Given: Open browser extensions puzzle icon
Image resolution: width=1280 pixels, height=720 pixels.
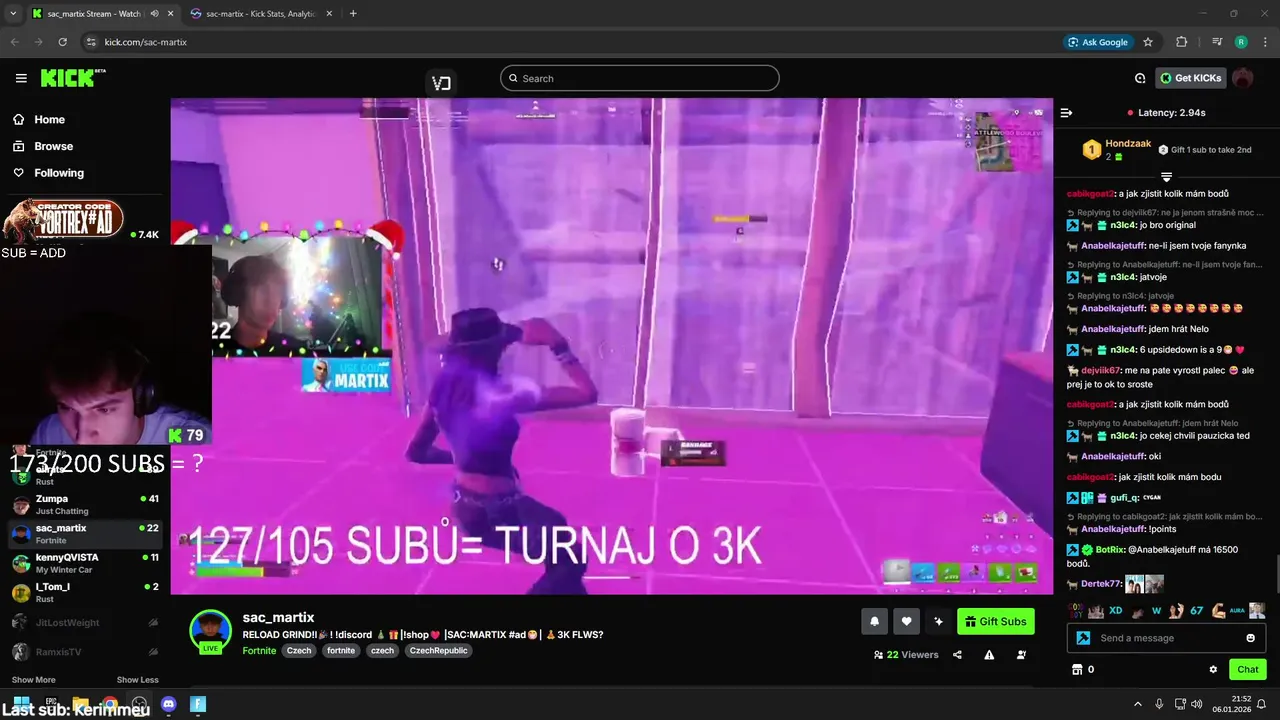Looking at the screenshot, I should click(x=1181, y=42).
